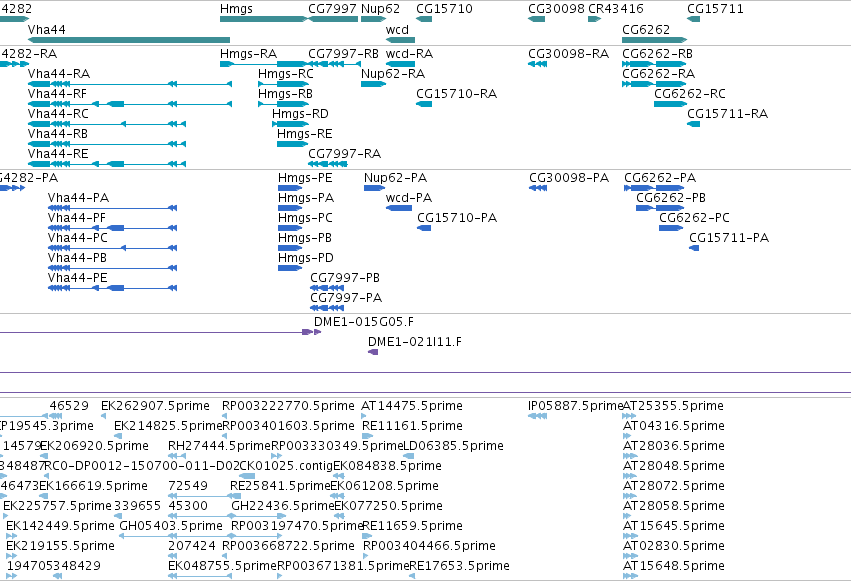Click the Vha44-PB protein label
851x581 pixels.
pyautogui.click(x=77, y=258)
